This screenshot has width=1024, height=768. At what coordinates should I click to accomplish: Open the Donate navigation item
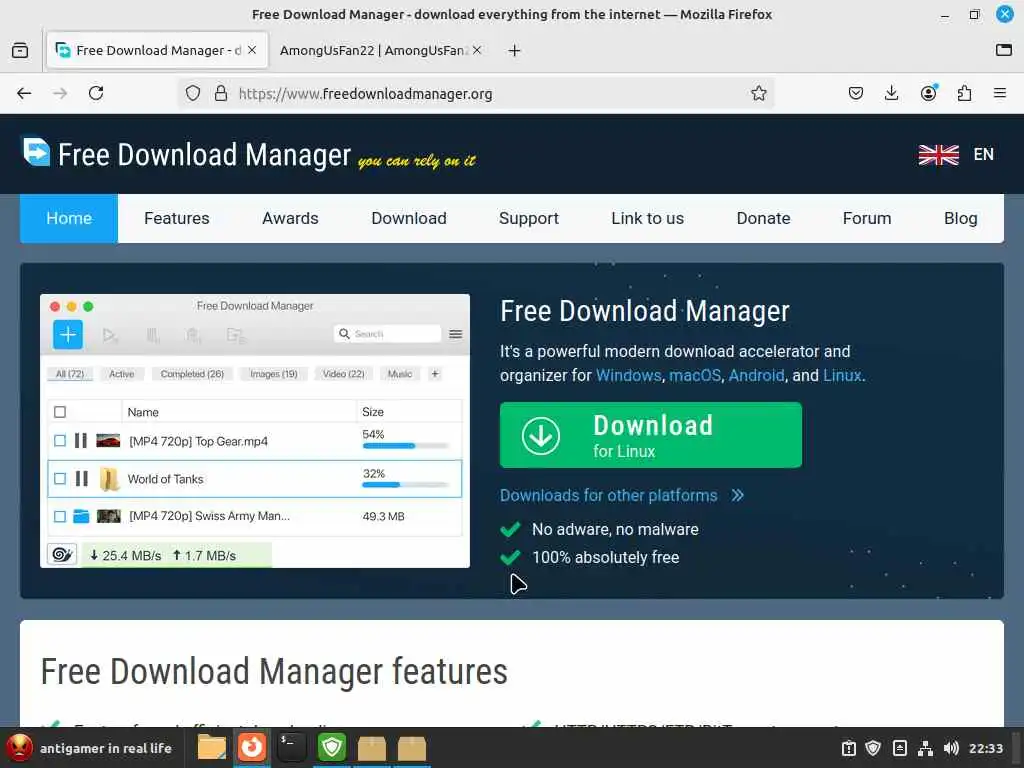(763, 218)
